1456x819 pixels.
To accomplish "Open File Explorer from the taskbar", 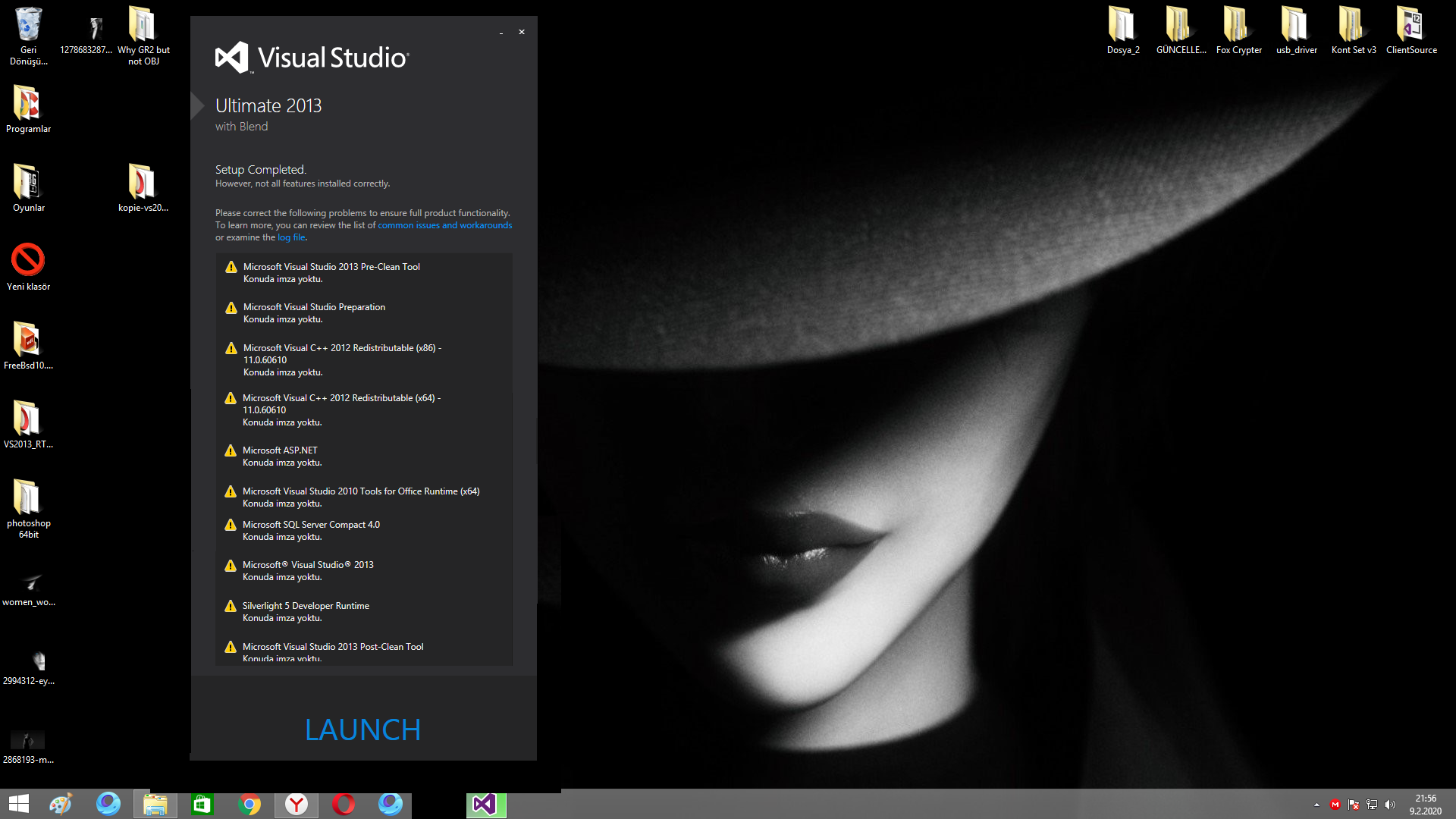I will tap(155, 804).
